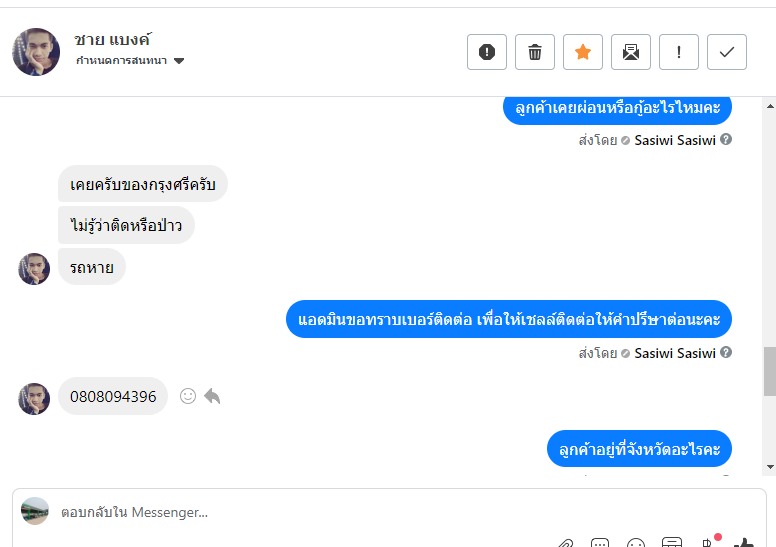
Task: Click scrollbar down arrow in chat pane
Action: point(770,467)
